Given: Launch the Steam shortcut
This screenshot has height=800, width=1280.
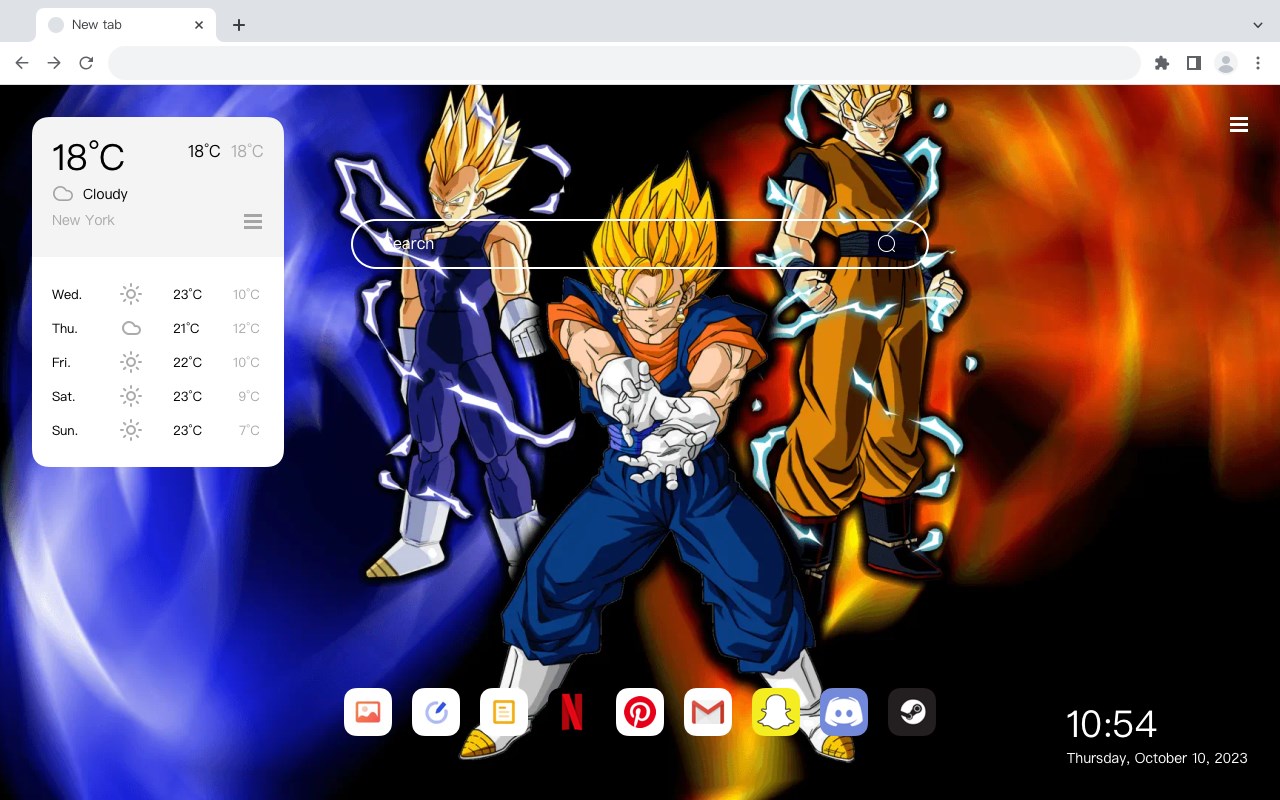Looking at the screenshot, I should 912,712.
